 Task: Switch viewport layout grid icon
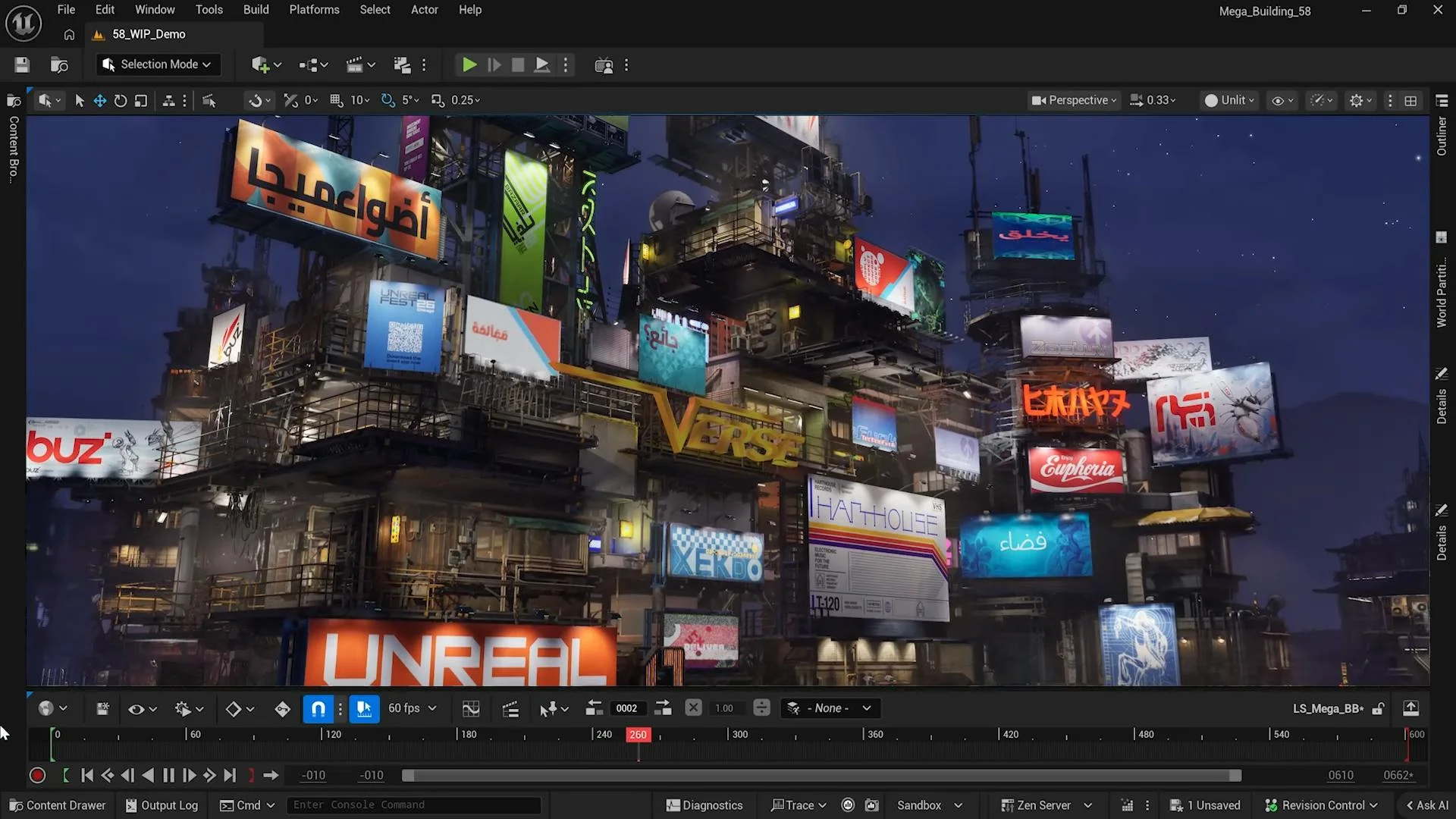1410,100
